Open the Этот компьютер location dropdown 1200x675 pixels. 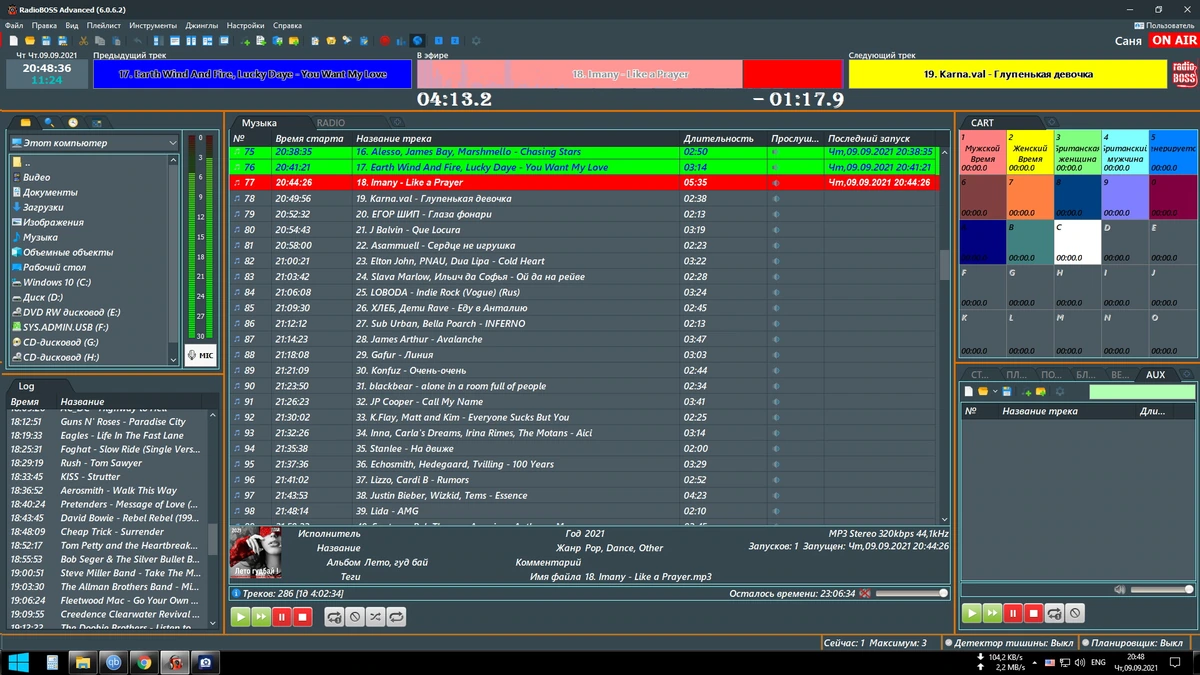coord(94,143)
